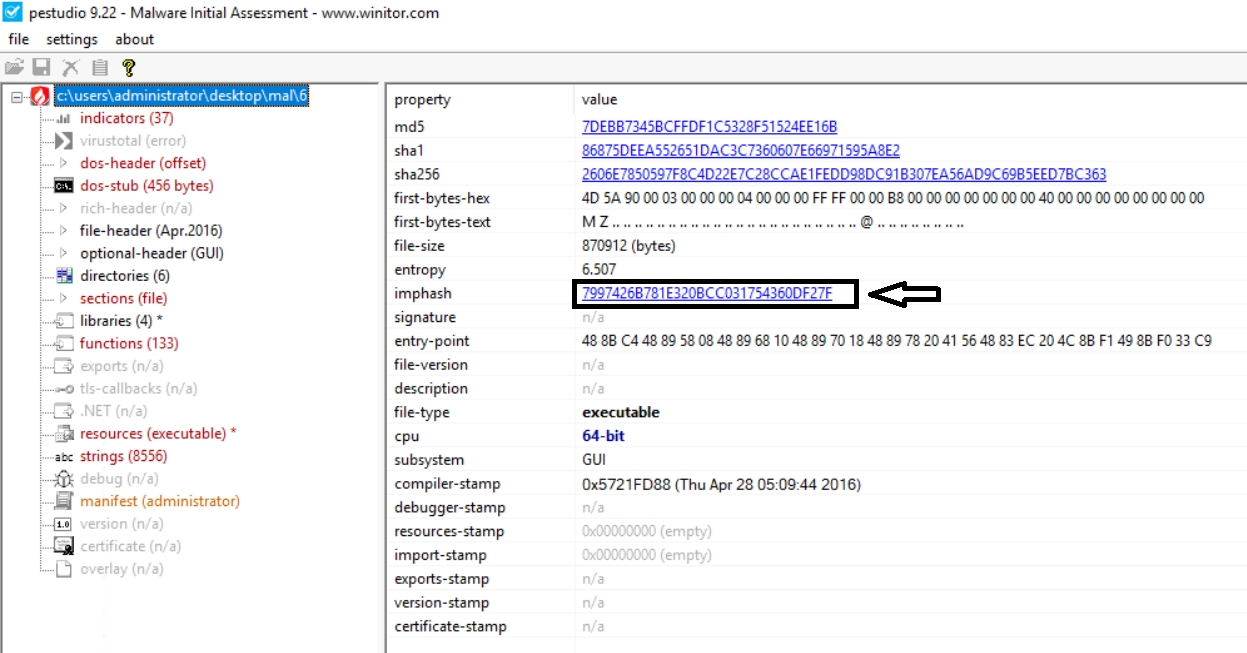This screenshot has height=653, width=1247.
Task: Expand the optional-header (GUI) node arrow
Action: coord(63,253)
